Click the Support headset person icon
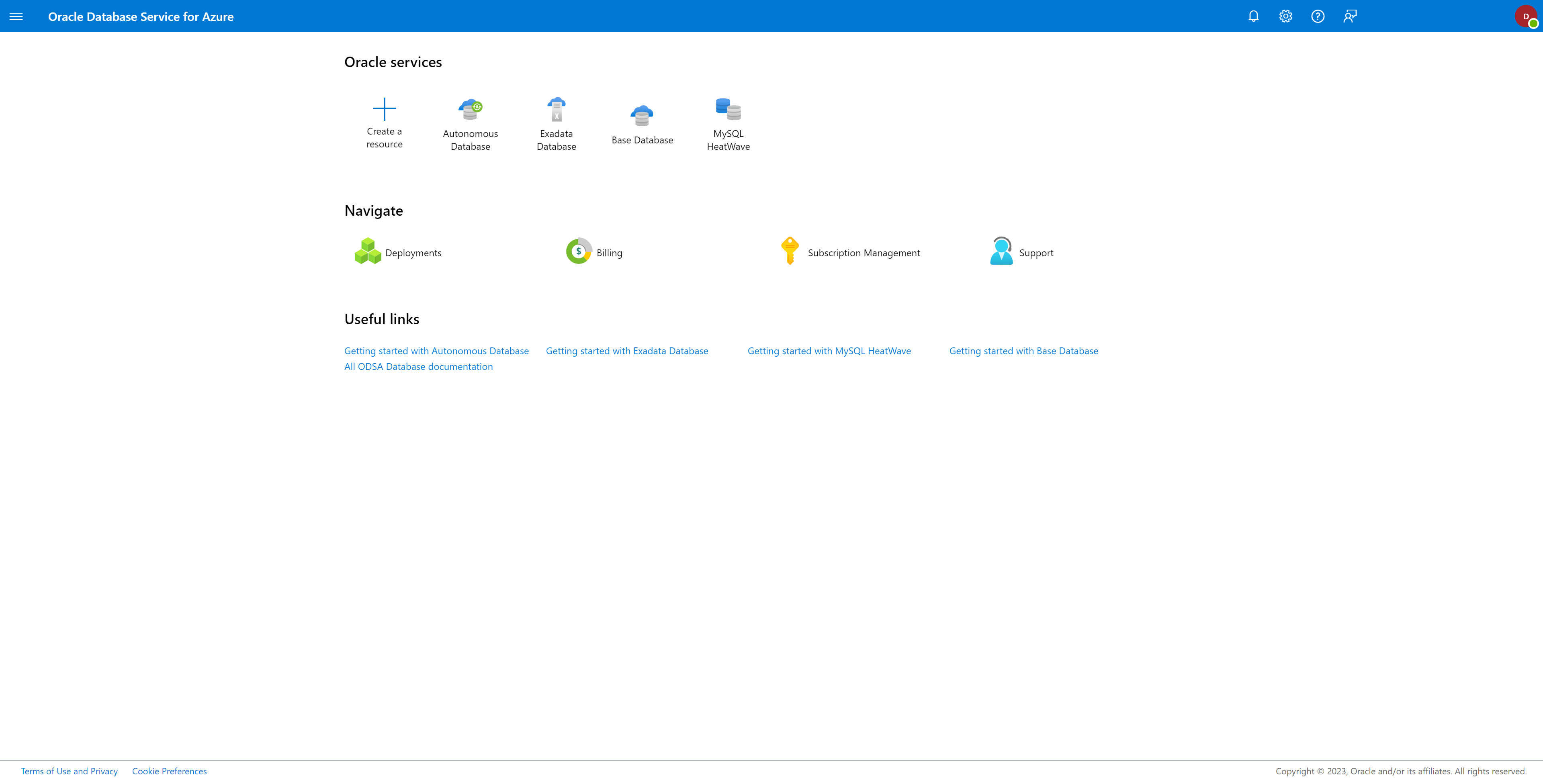This screenshot has height=784, width=1543. [1001, 251]
